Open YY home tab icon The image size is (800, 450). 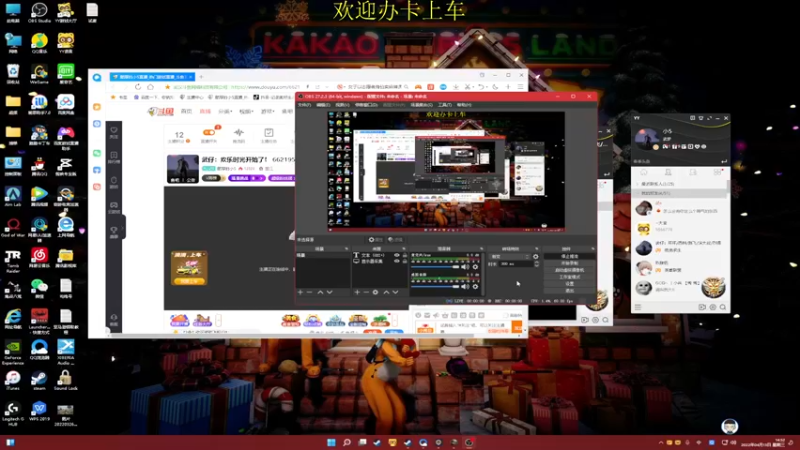click(644, 172)
